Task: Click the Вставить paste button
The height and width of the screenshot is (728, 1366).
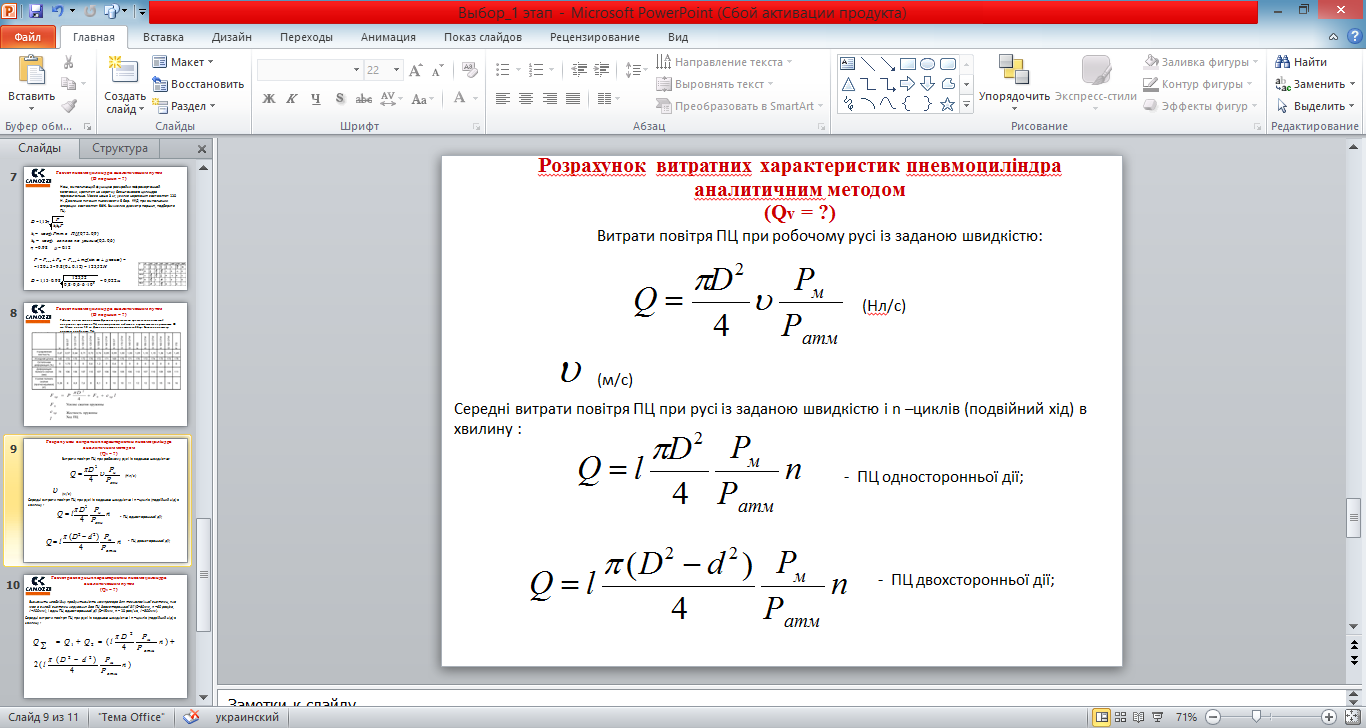Action: click(31, 81)
